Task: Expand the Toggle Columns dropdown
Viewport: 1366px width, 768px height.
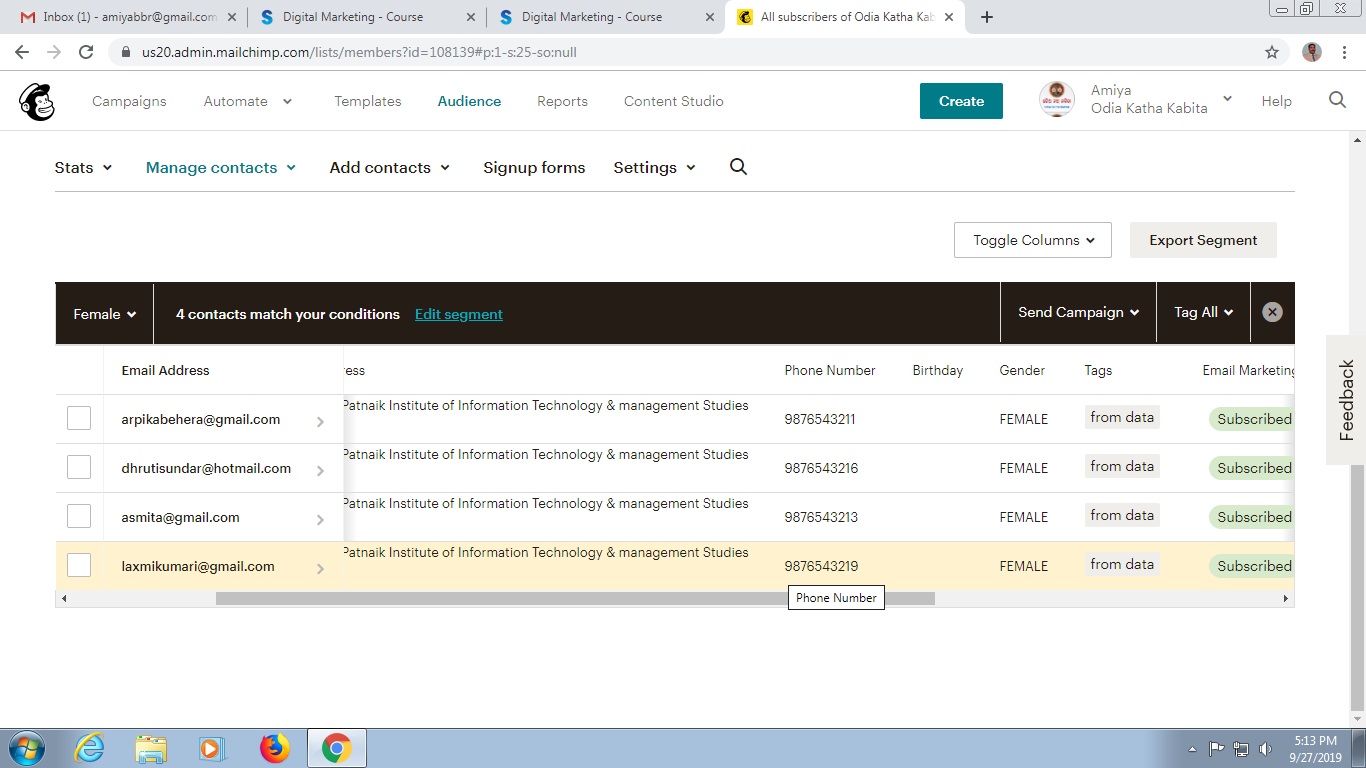Action: coord(1032,240)
